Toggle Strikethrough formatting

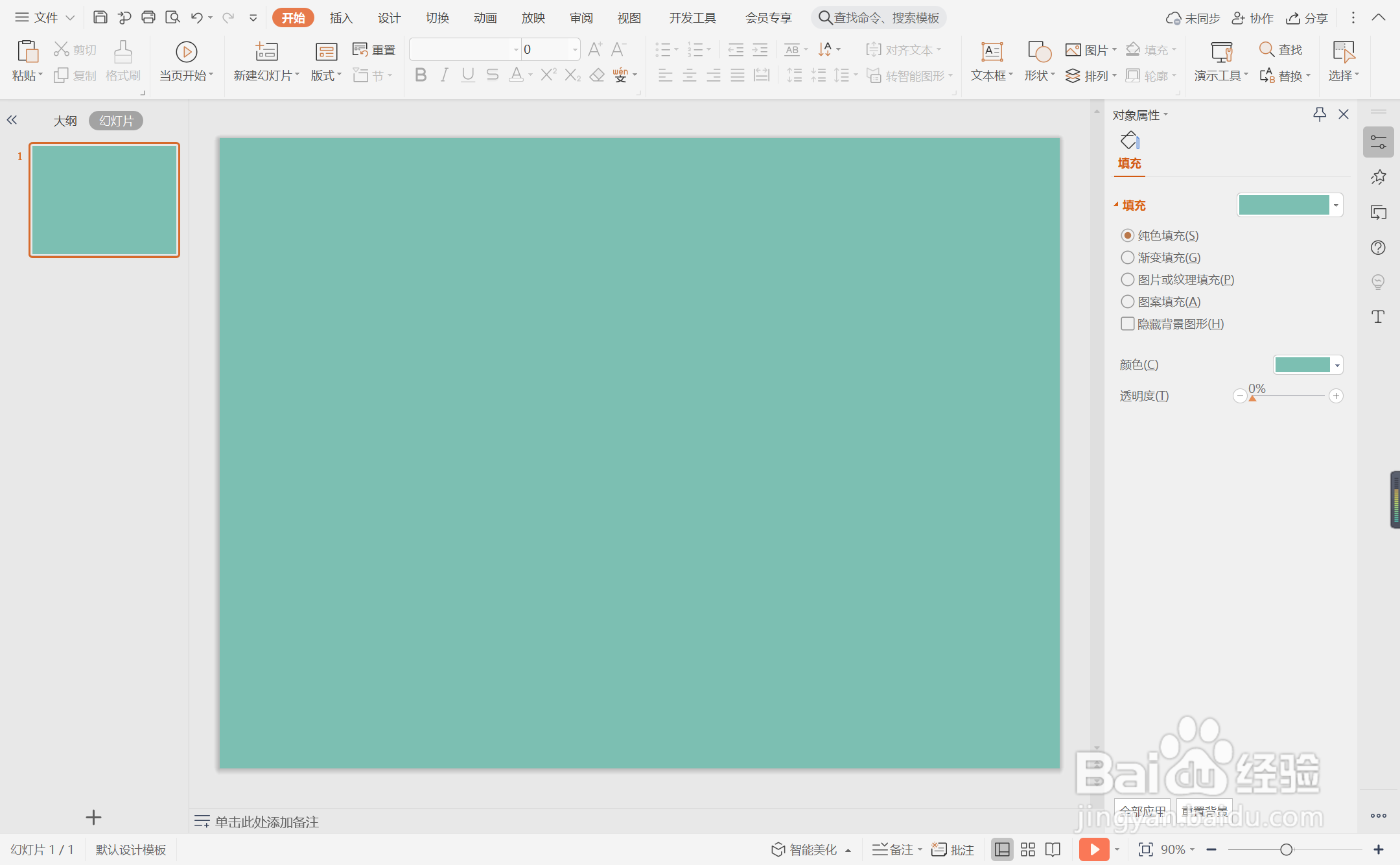click(493, 75)
